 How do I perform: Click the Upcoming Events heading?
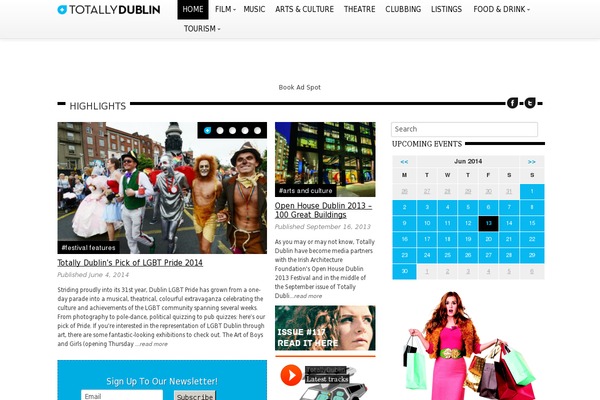pos(427,144)
